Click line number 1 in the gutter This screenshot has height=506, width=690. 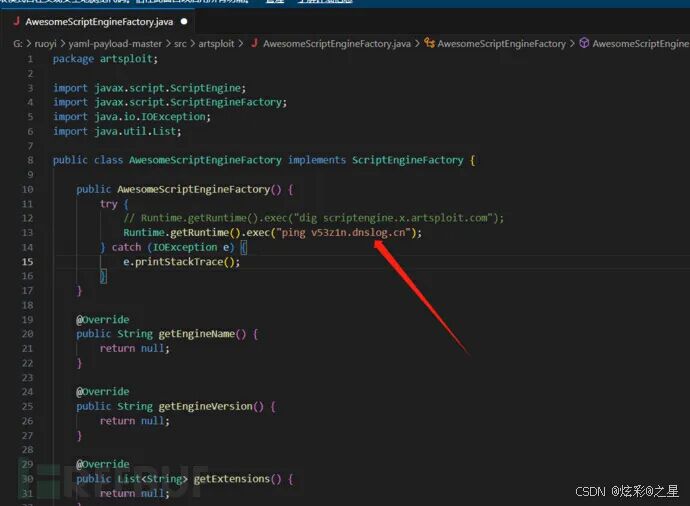[30, 59]
